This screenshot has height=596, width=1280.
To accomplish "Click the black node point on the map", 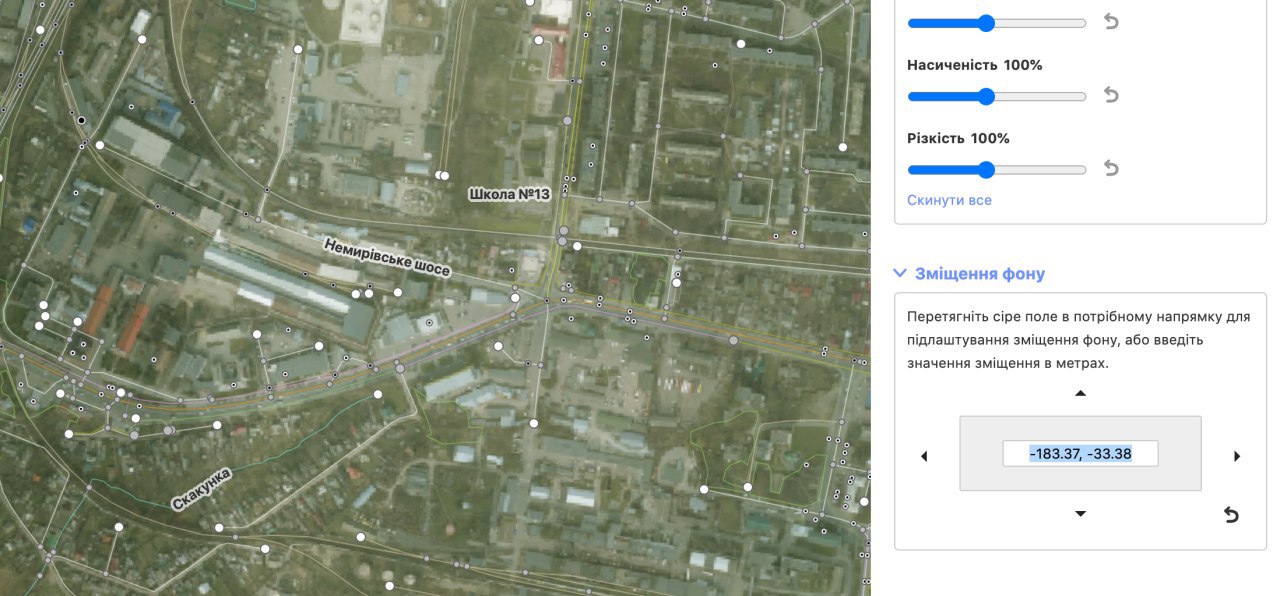I will point(82,120).
